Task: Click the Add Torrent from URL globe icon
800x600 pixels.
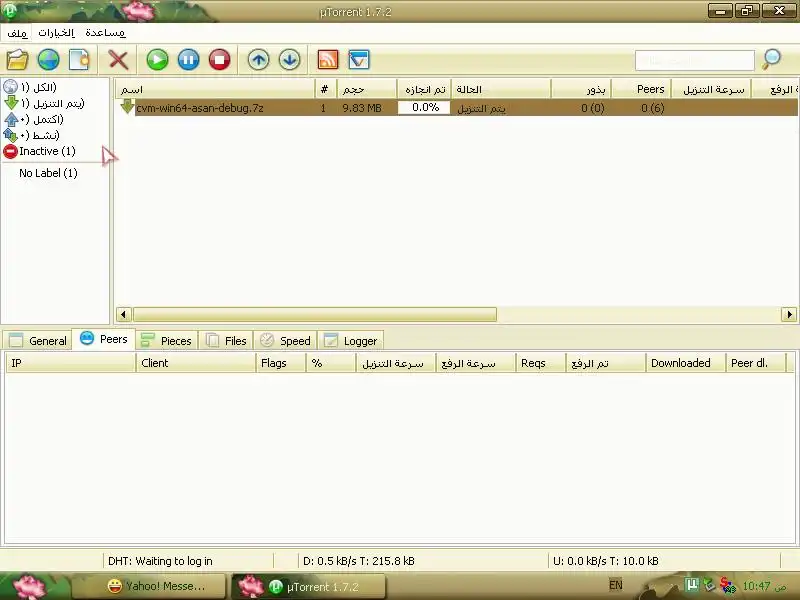Action: click(x=48, y=60)
